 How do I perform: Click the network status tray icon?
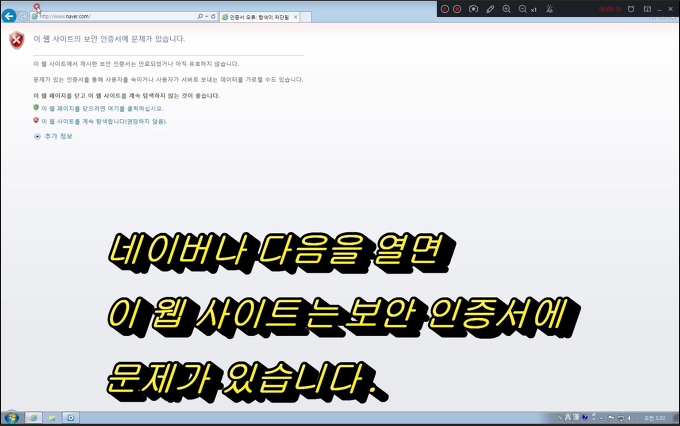(x=621, y=418)
